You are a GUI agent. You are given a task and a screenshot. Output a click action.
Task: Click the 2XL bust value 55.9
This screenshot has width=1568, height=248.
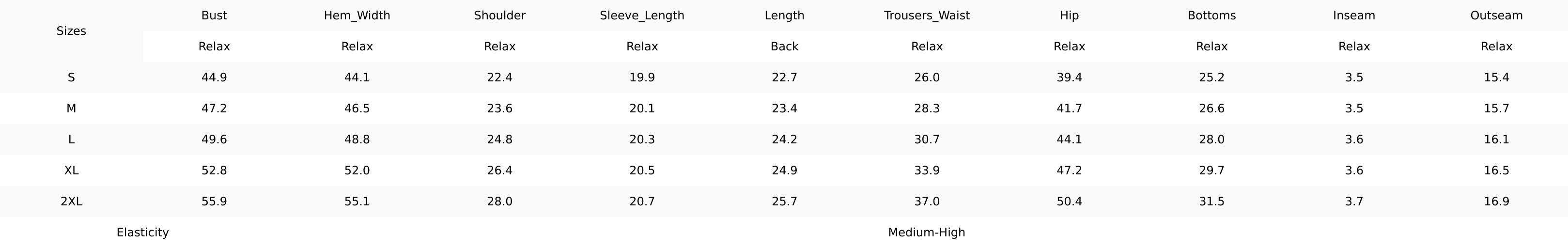click(x=214, y=201)
